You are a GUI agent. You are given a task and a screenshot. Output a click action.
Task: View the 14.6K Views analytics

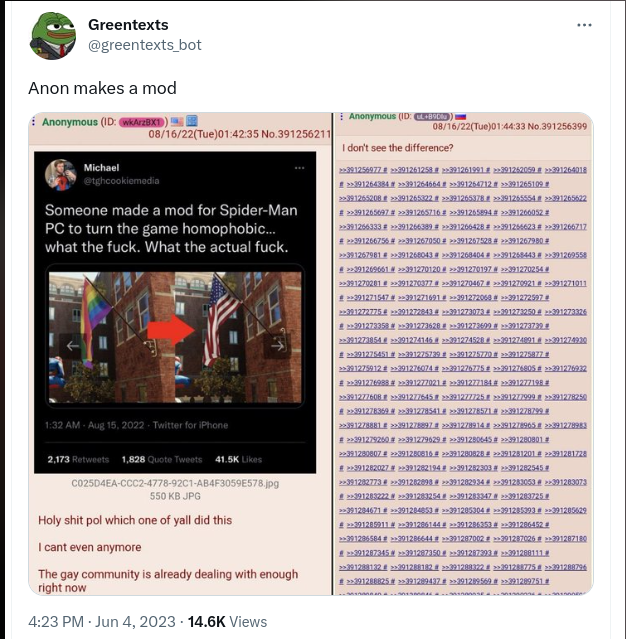coord(227,622)
